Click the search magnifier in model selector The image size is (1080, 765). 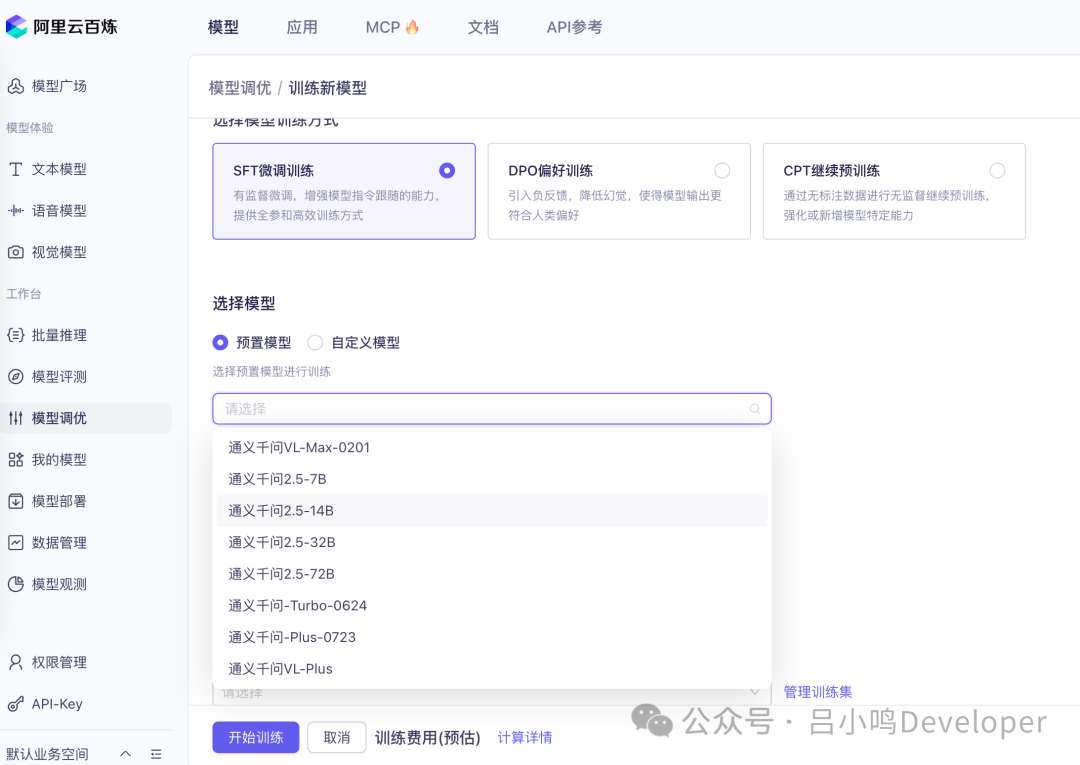coord(755,409)
